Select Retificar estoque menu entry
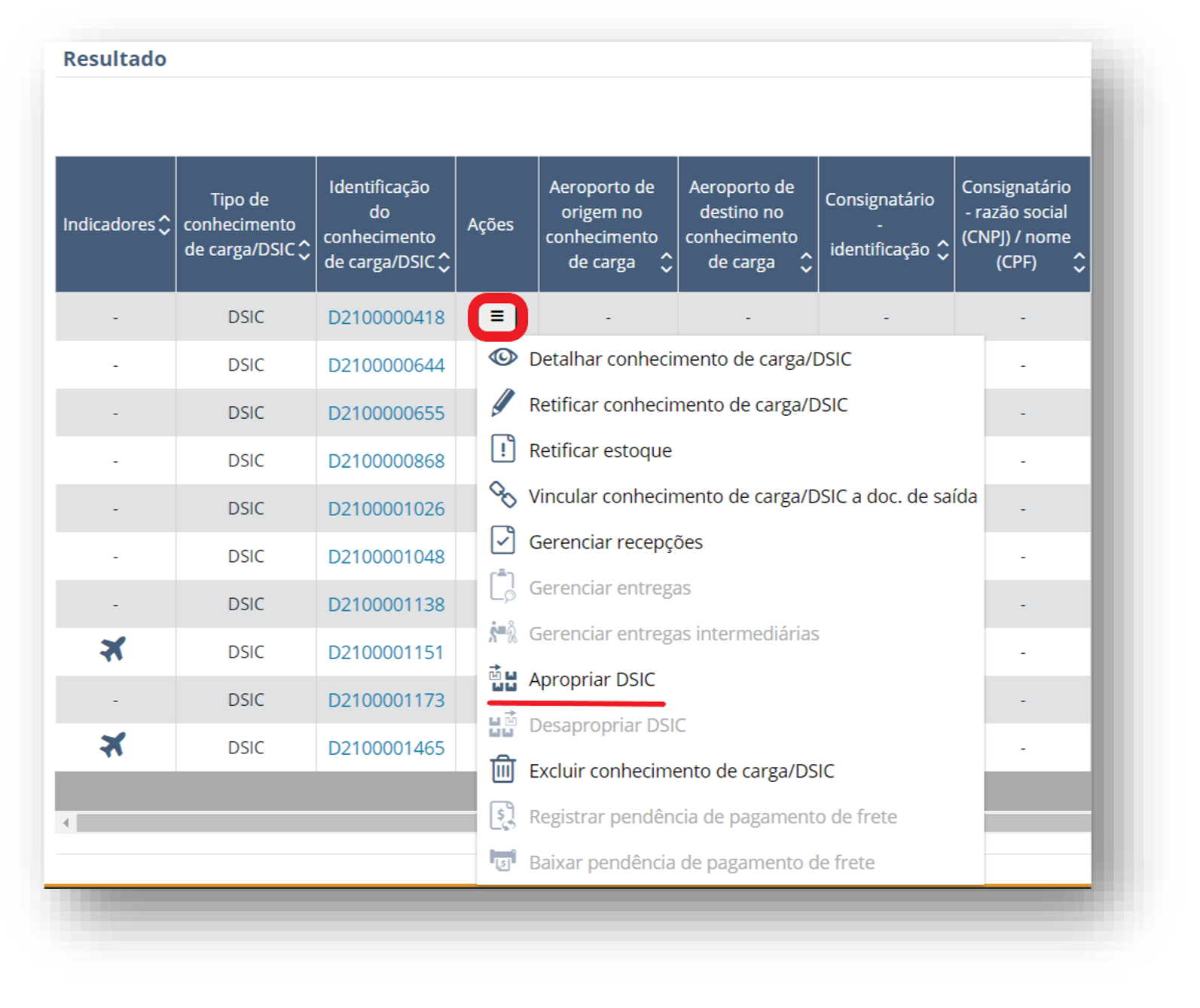This screenshot has width=1200, height=1008. [600, 451]
